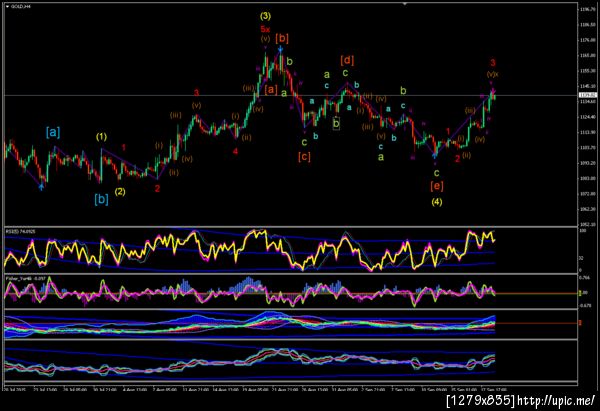This screenshot has height=411, width=600.
Task: Select the orange [d] wave label
Action: tap(347, 60)
